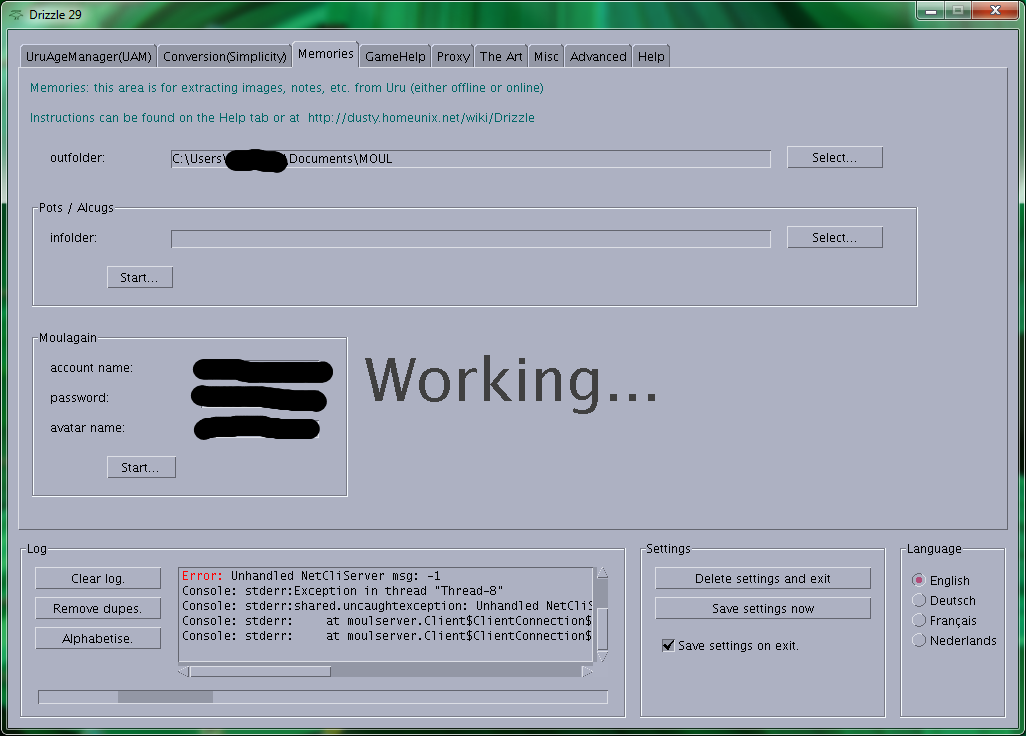
Task: Click the "Moulagain" group title
Action: coord(67,338)
